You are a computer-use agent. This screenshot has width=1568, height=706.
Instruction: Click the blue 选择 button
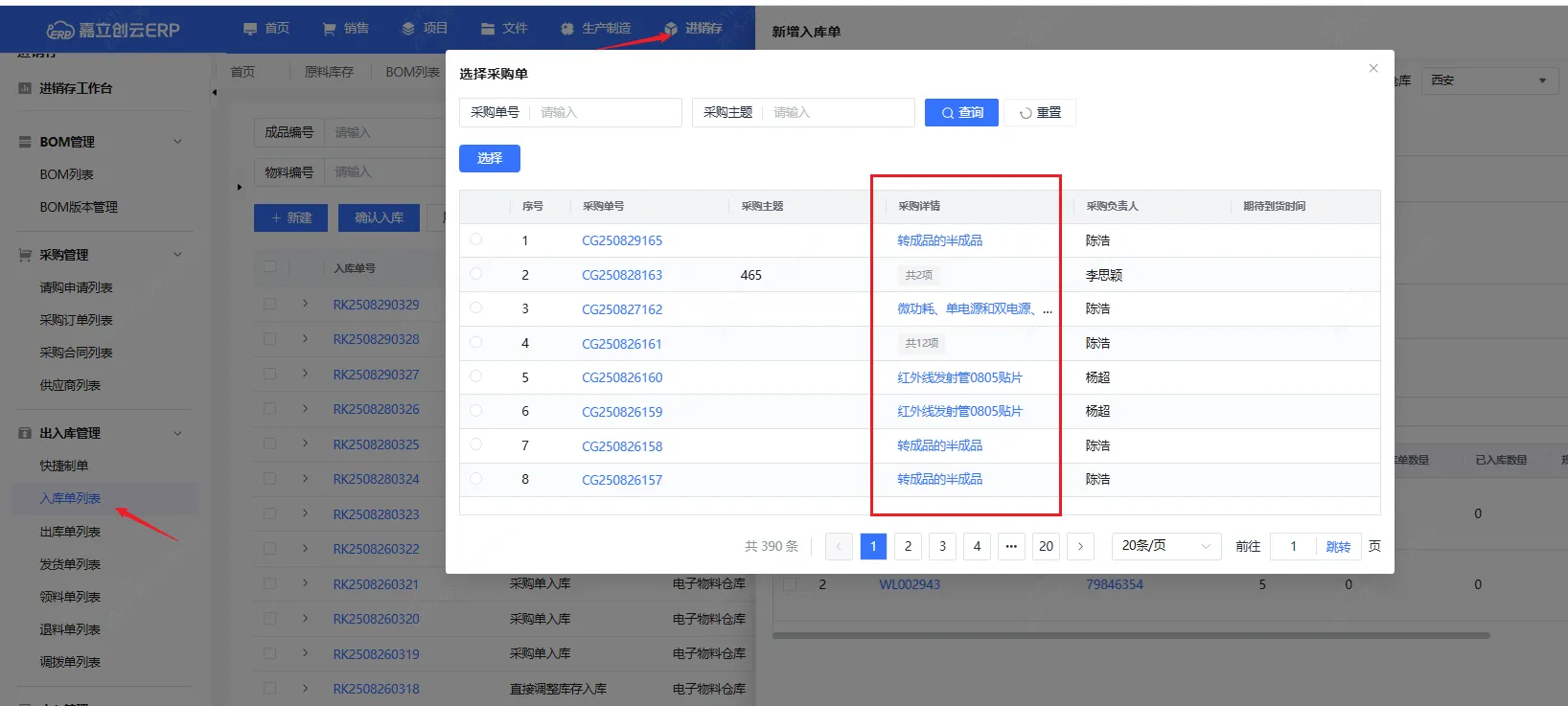point(489,158)
